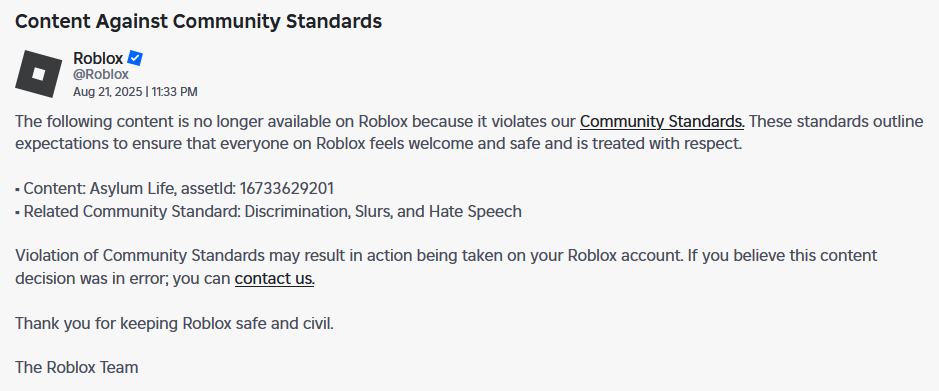The image size is (939, 391).
Task: Click the bullet before Content line
Action: click(x=17, y=190)
